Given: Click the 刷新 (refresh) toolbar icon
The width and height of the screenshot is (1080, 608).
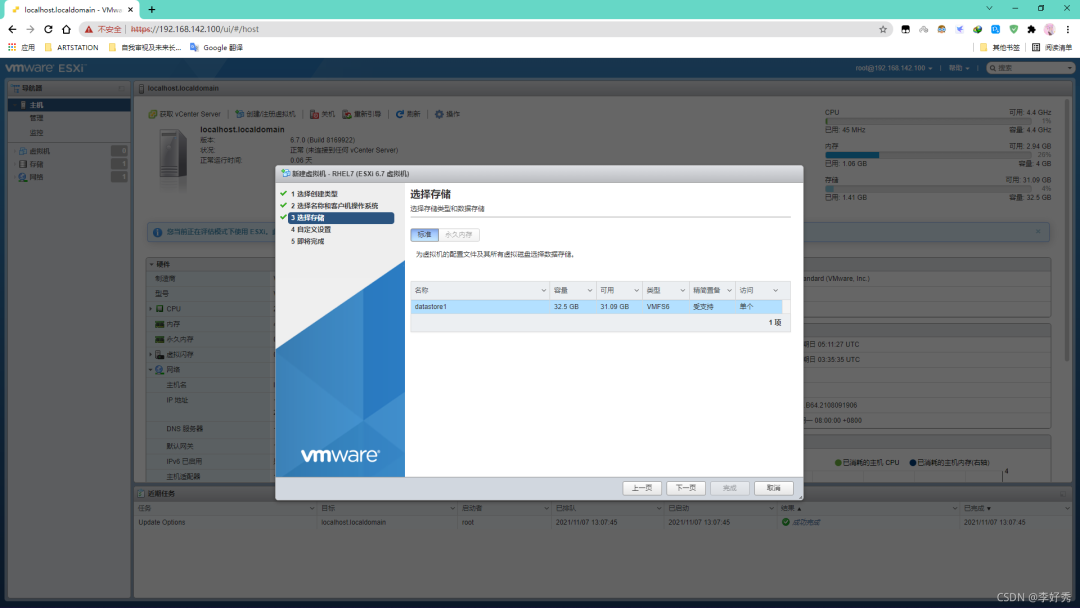Looking at the screenshot, I should tap(399, 114).
